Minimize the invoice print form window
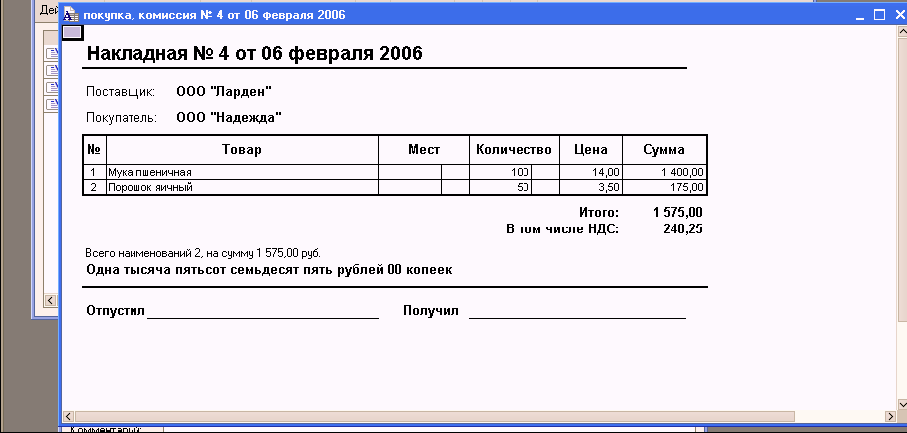Viewport: 907px width, 433px height. tap(859, 15)
